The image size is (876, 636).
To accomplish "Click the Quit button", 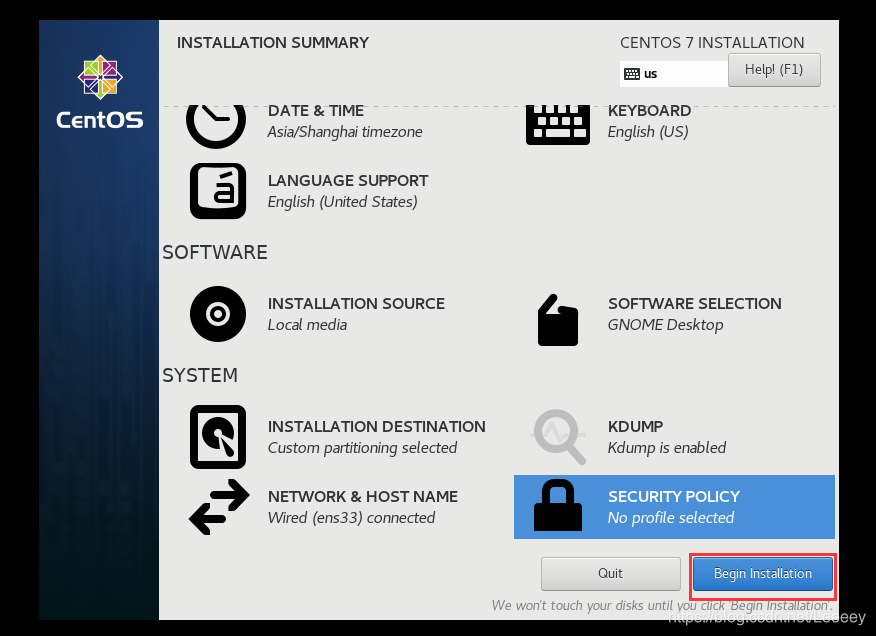I will [611, 573].
